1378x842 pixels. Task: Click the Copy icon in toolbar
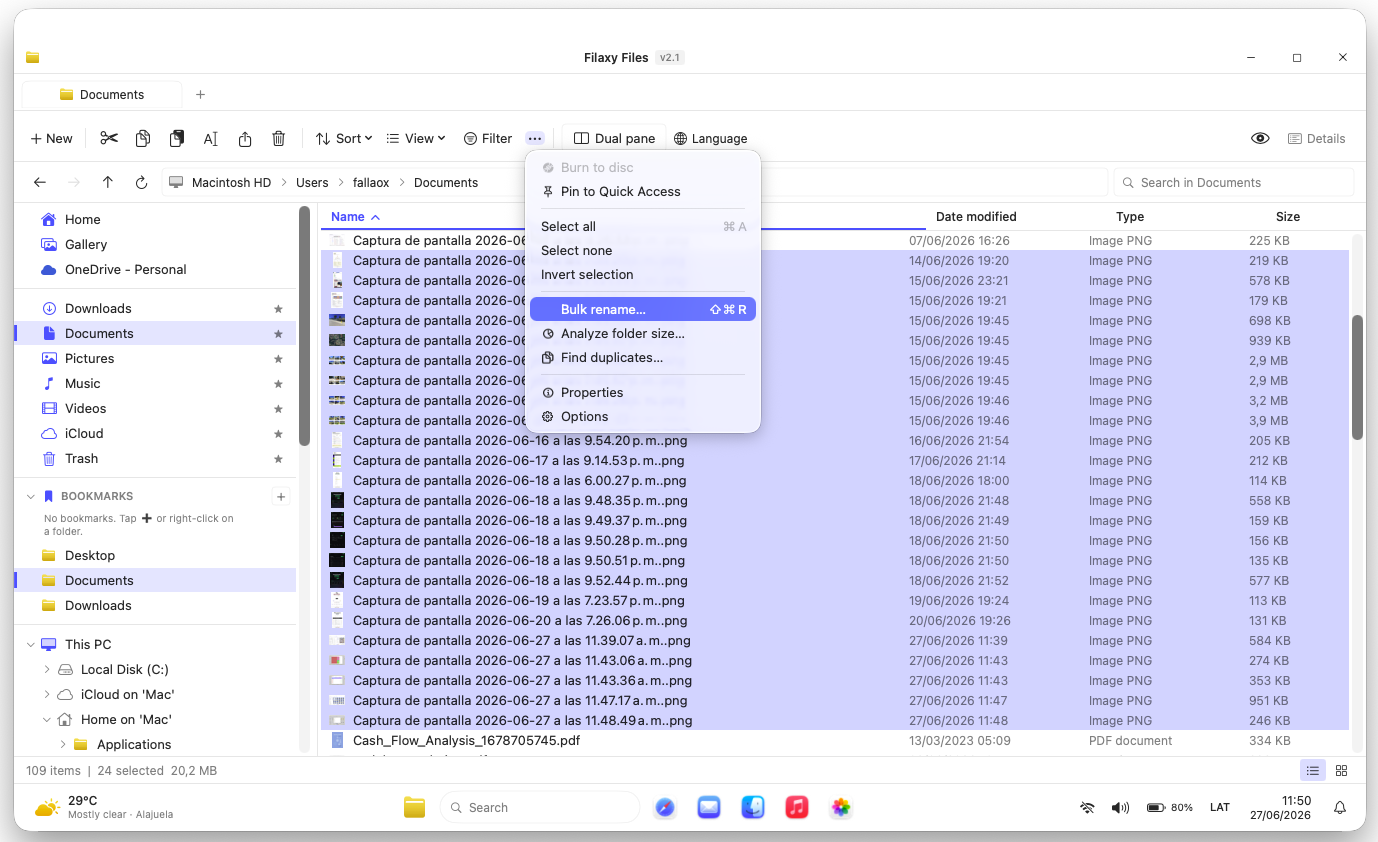point(143,139)
